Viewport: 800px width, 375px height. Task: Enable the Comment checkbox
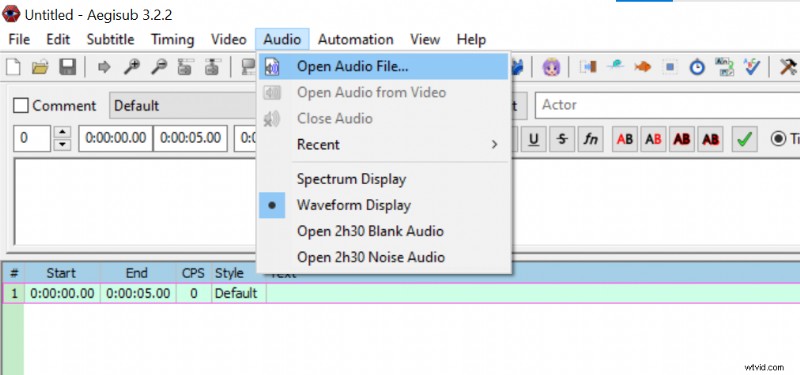21,106
